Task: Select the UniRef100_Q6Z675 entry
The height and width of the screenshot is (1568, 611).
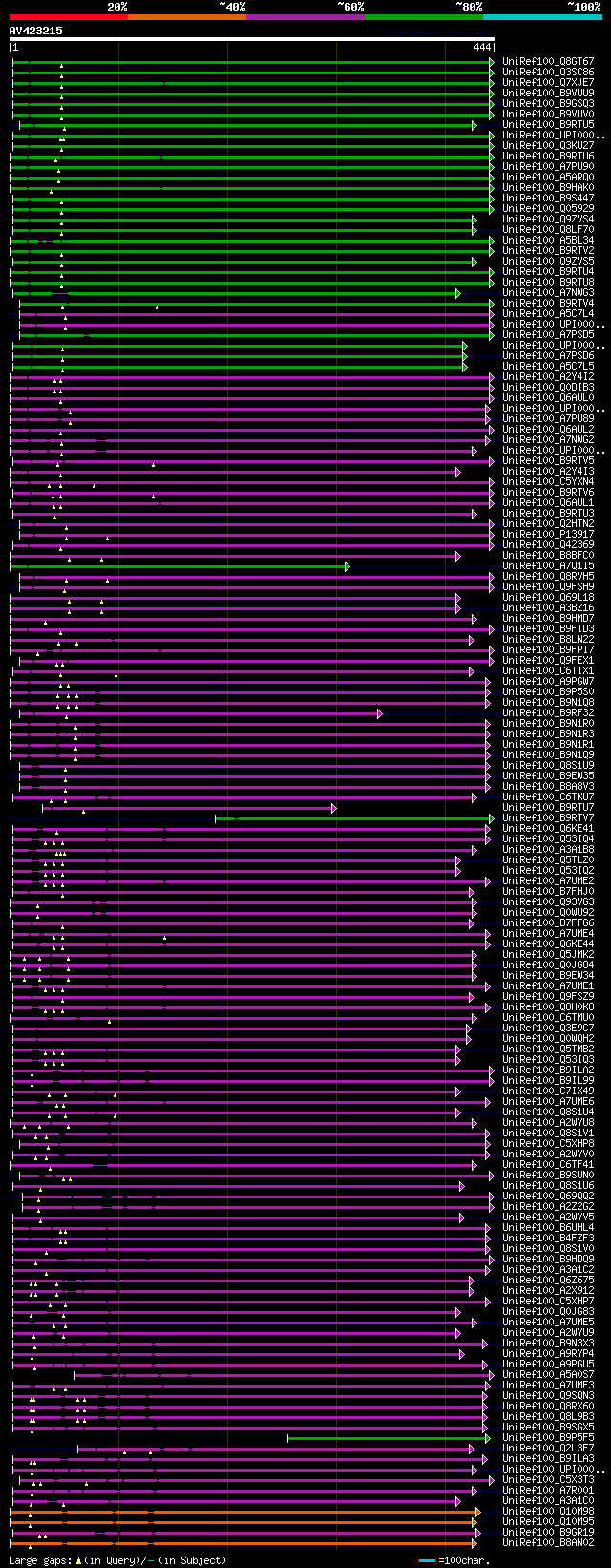Action: [x=548, y=1281]
